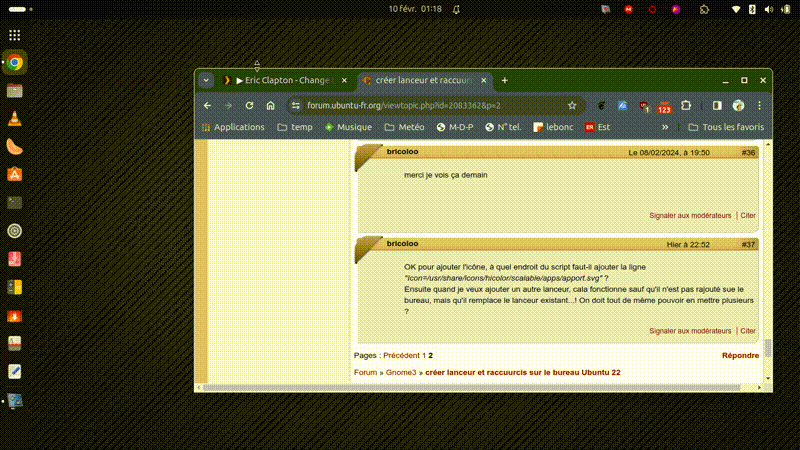Click the vertical scrollbar thumb
This screenshot has width=800, height=450.
tap(768, 348)
